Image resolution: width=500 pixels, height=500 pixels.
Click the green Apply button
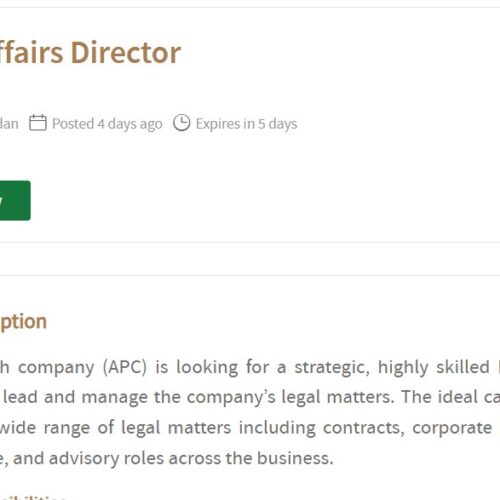15,200
